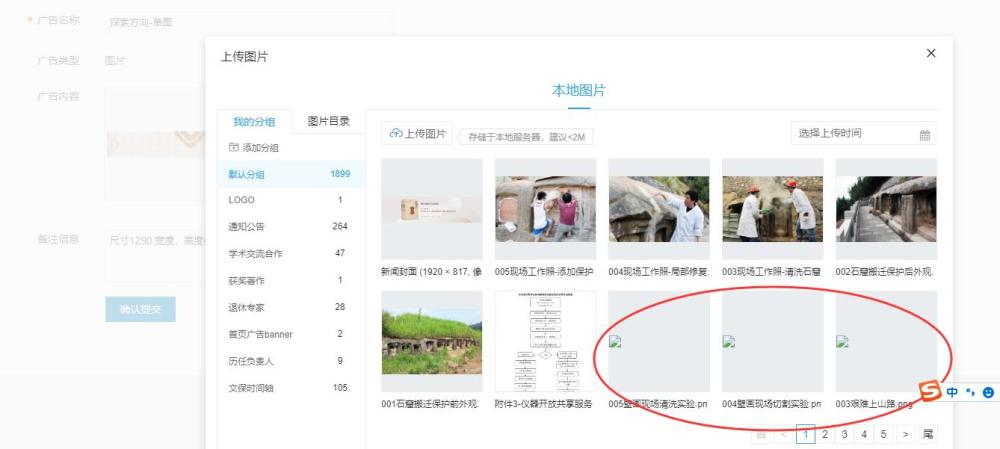The height and width of the screenshot is (449, 1000).
Task: Switch to the 我的分组 tab
Action: (254, 122)
